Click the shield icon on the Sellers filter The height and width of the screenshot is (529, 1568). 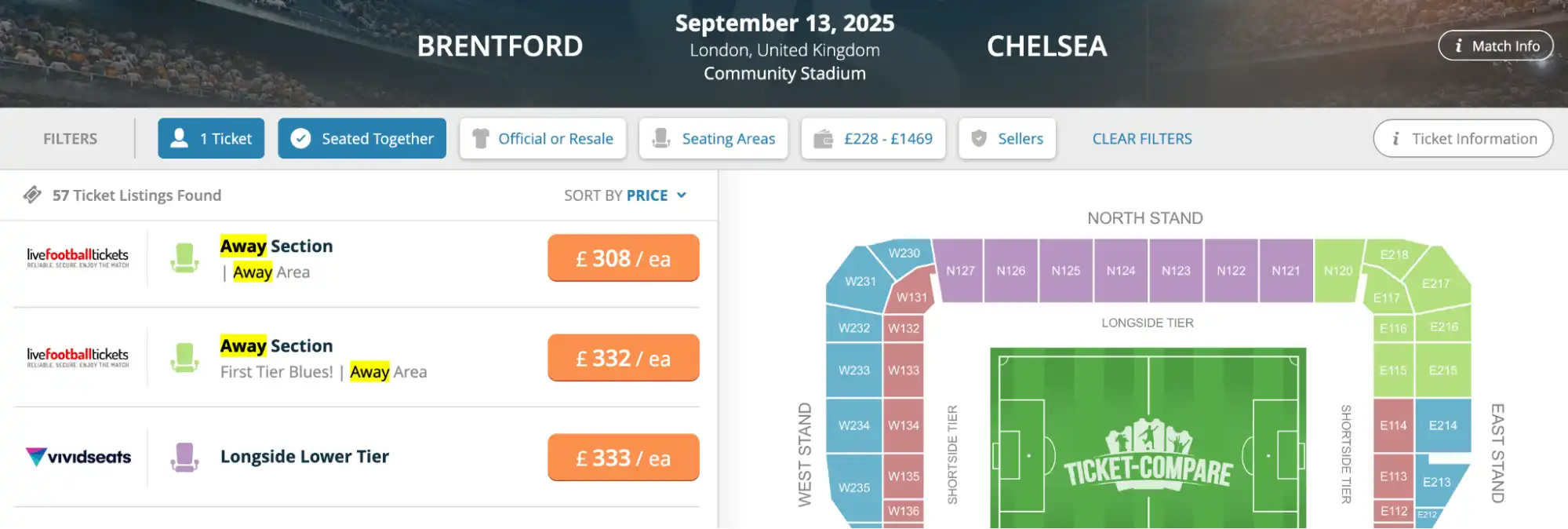tap(979, 138)
